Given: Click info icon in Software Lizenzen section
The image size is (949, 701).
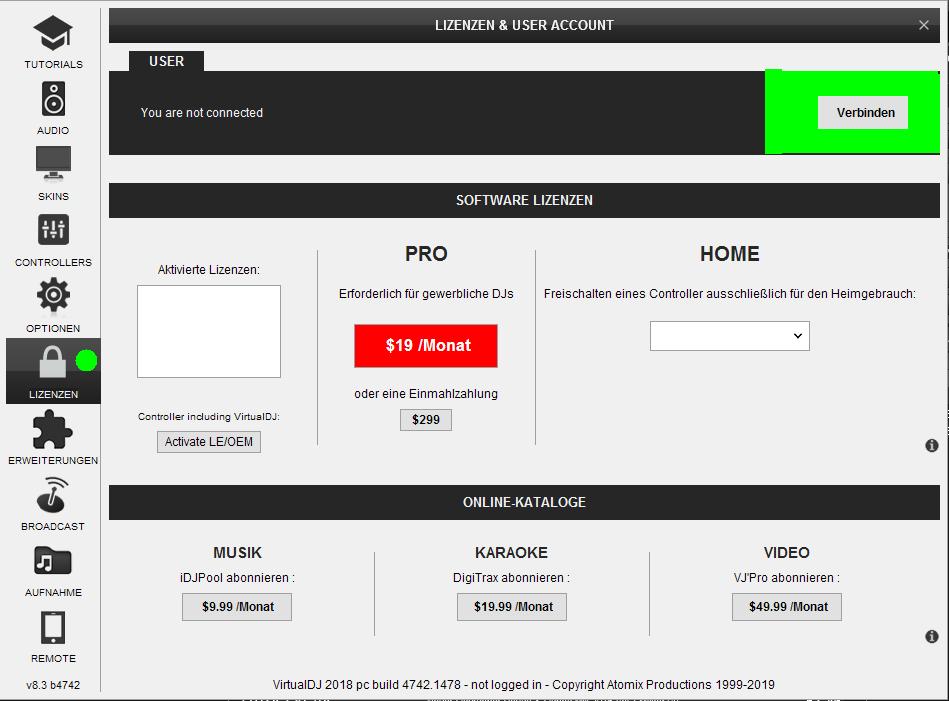Looking at the screenshot, I should click(x=931, y=446).
